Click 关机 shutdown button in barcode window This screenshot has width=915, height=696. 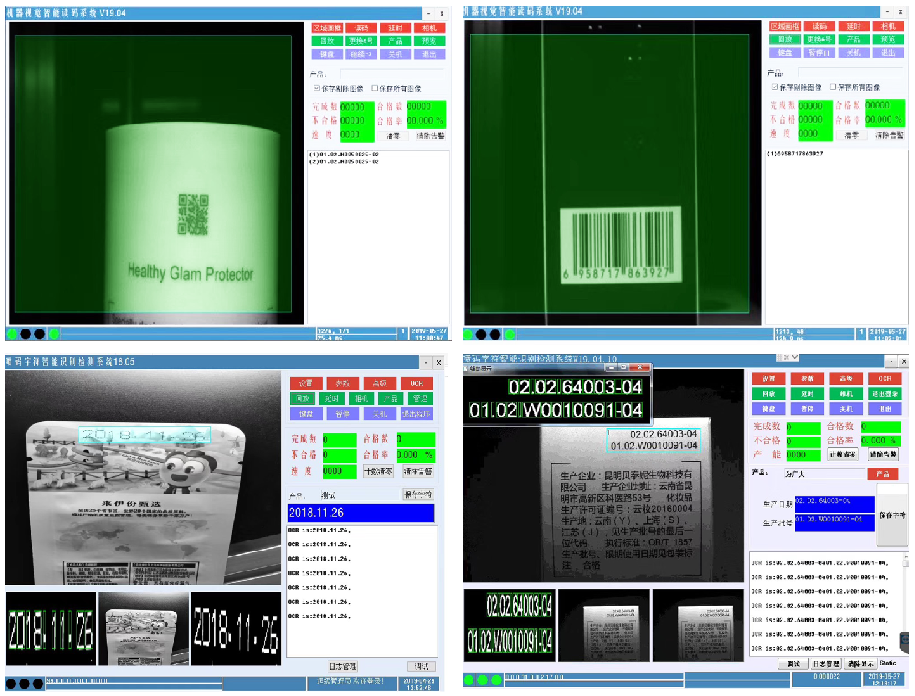853,52
